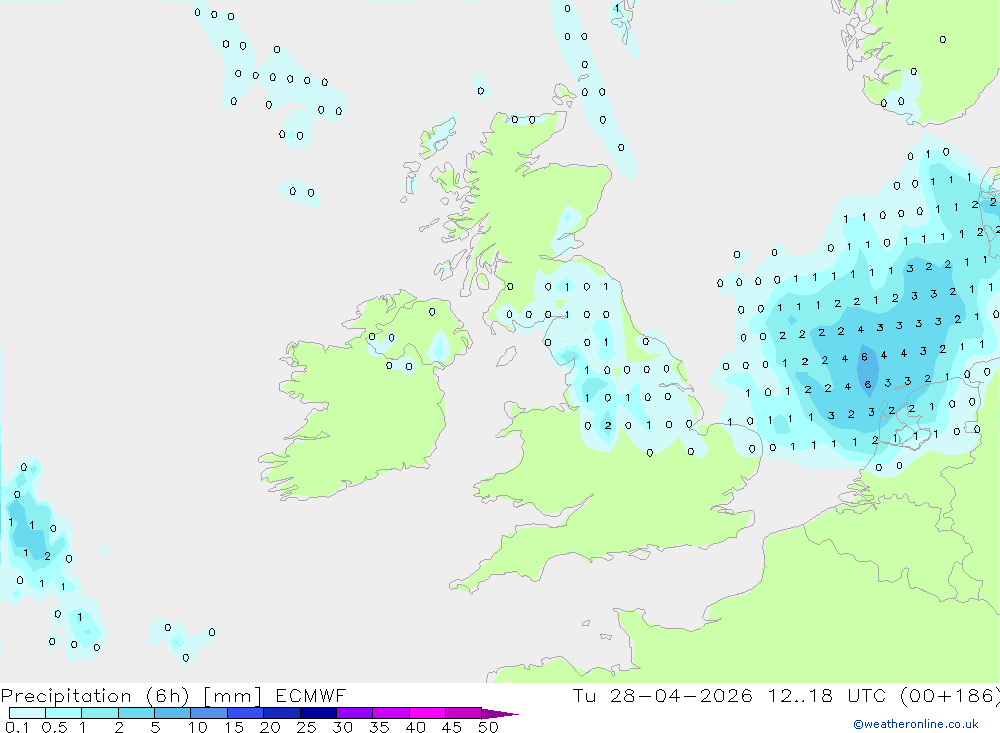This screenshot has width=1000, height=733.
Task: Click the 0.1–0.5 mm lightest legend swatch
Action: pyautogui.click(x=27, y=713)
